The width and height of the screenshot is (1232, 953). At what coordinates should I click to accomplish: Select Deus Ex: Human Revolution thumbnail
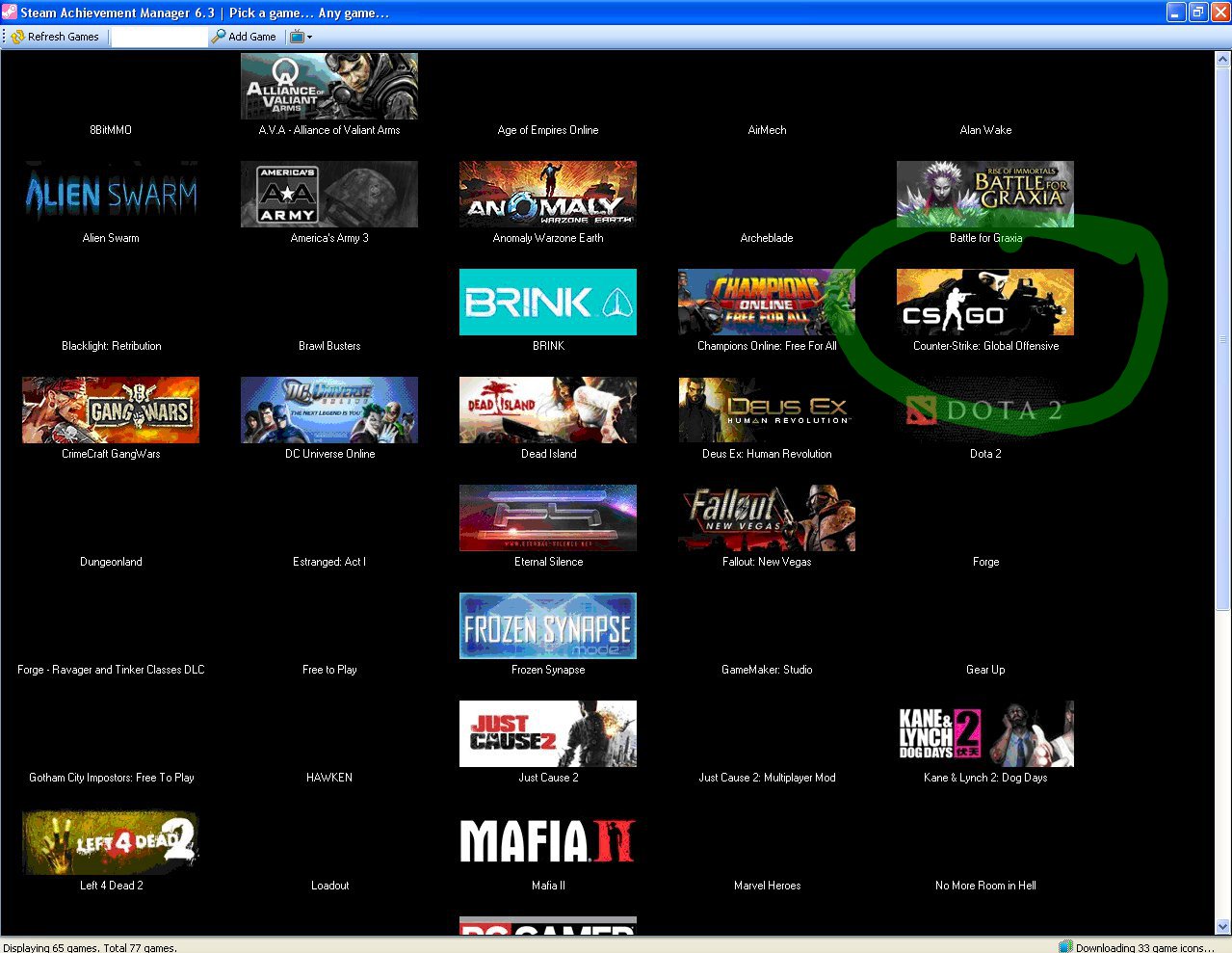(x=767, y=410)
